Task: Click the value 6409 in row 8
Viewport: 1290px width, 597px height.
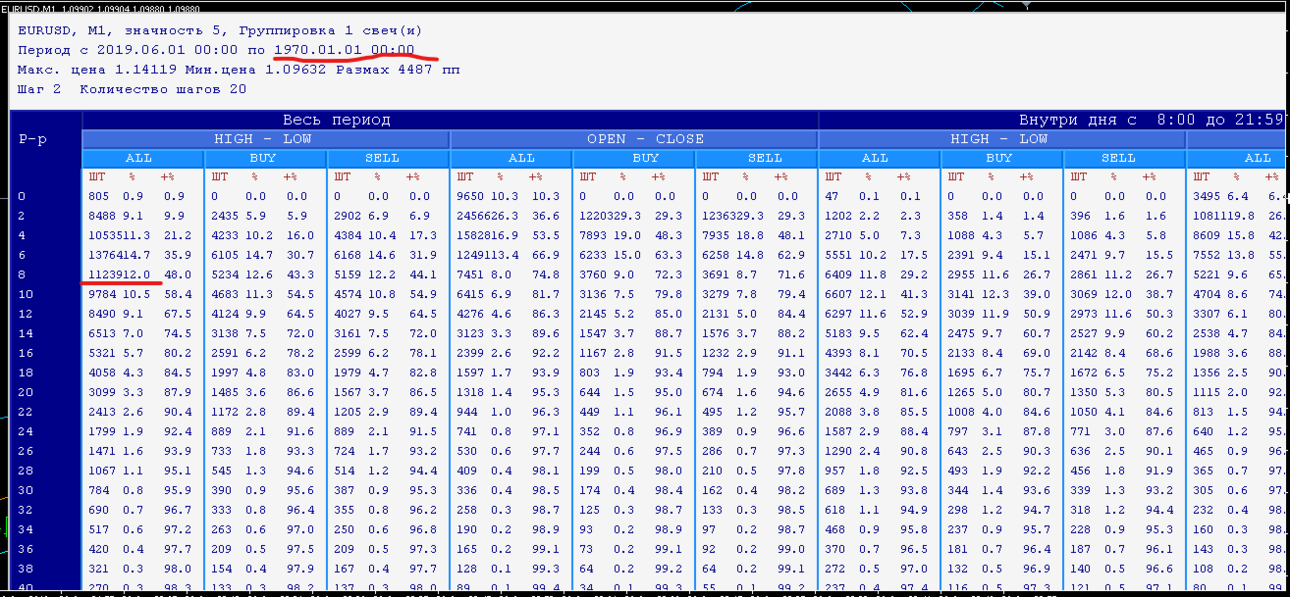Action: tap(841, 275)
